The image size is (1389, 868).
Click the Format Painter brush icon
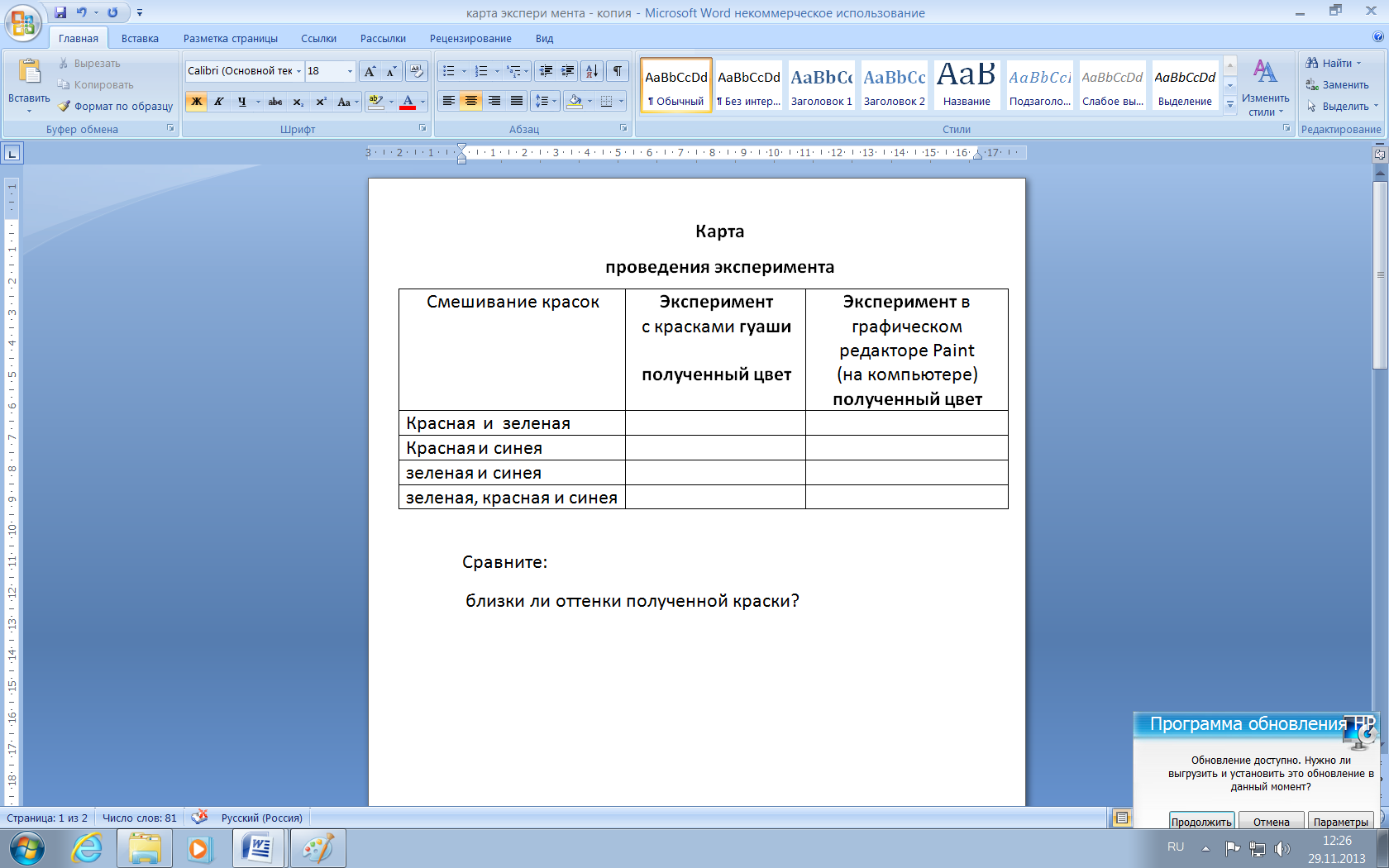click(x=64, y=107)
